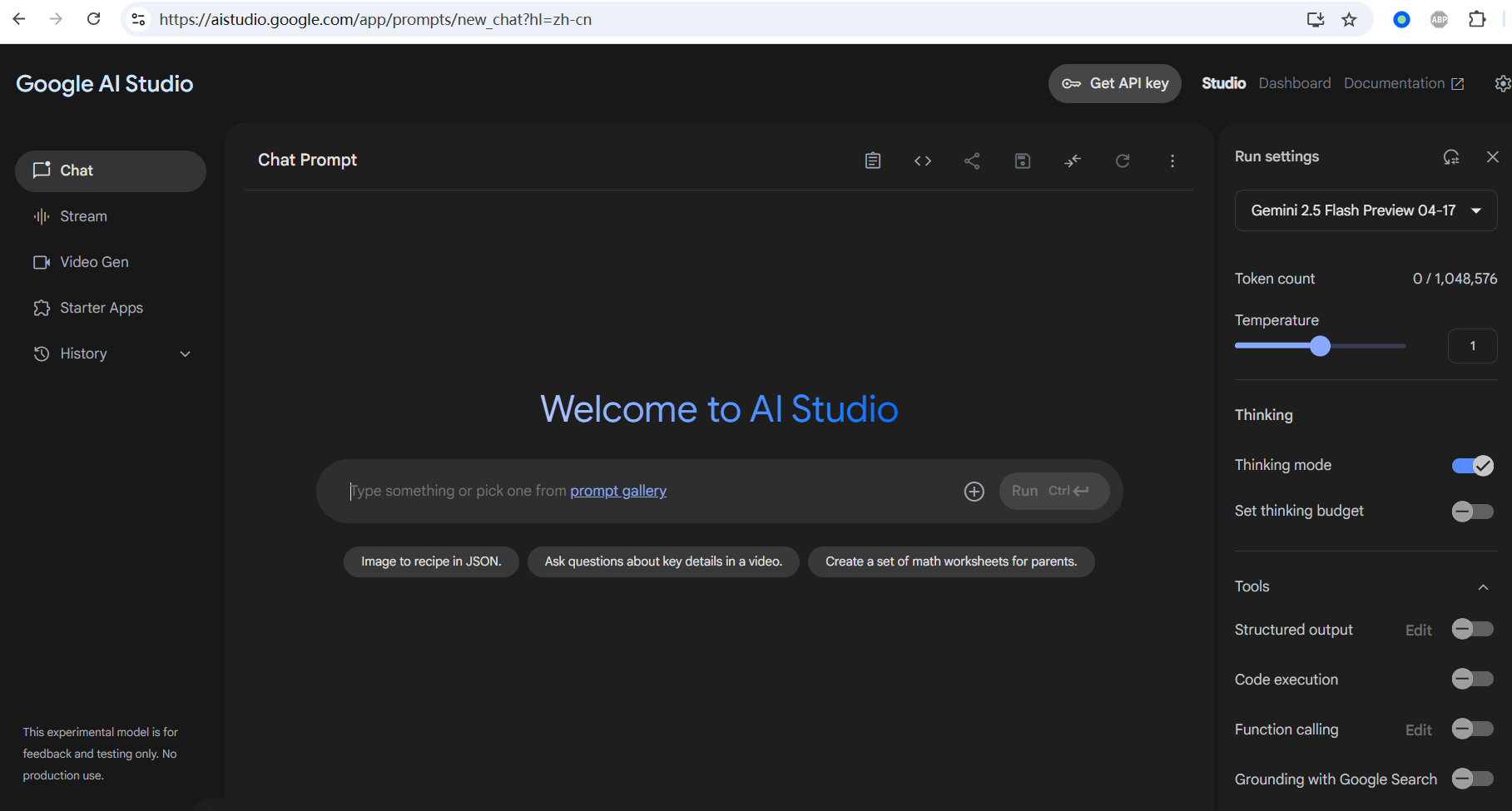Open the Documentation external link

tap(1404, 83)
